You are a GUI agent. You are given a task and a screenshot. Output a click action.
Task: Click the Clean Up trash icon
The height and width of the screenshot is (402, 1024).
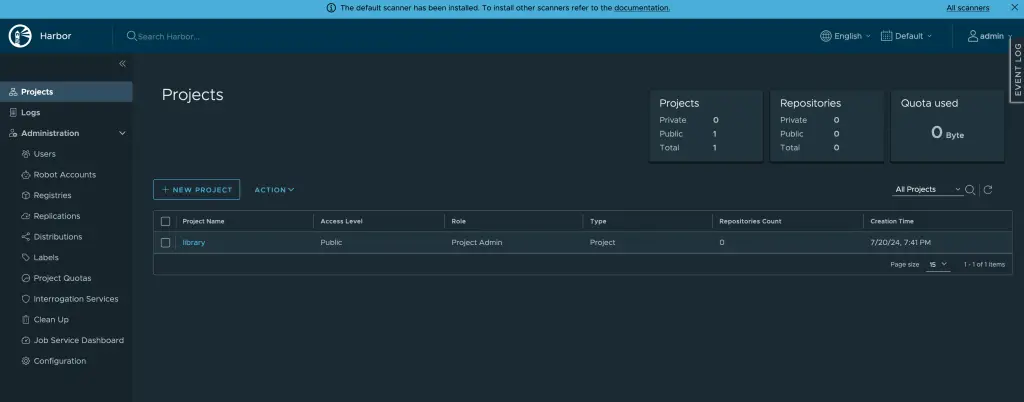tap(26, 320)
